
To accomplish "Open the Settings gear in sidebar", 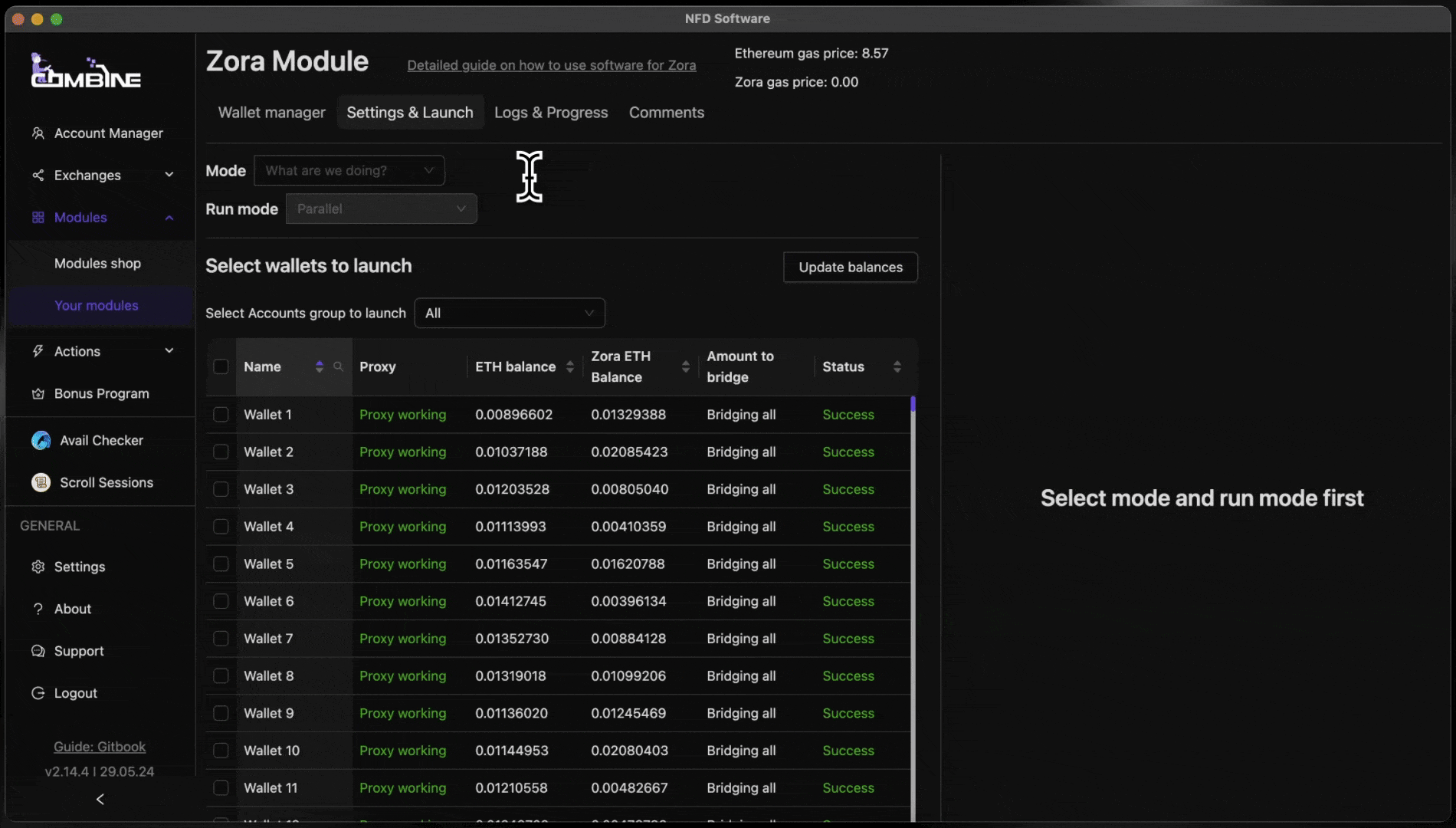I will coord(38,567).
